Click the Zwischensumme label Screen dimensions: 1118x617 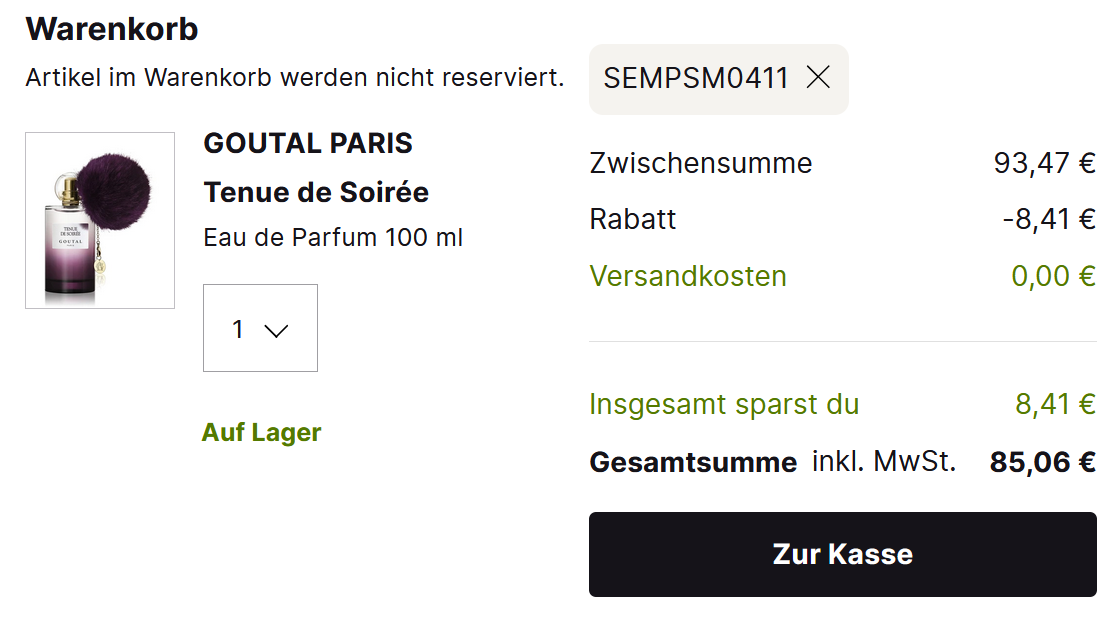701,162
